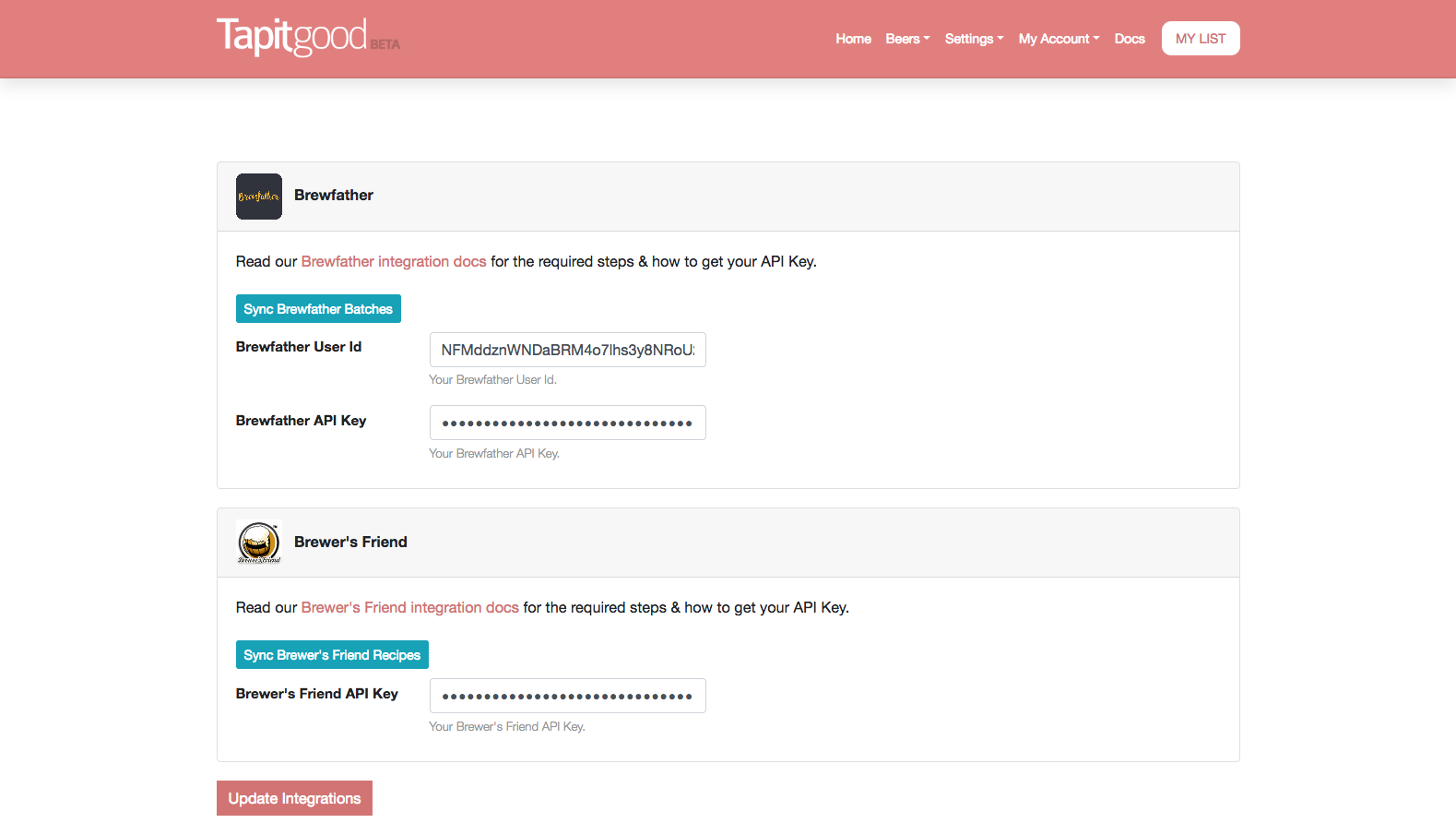This screenshot has width=1456, height=835.
Task: Open Brewfather integration docs link
Action: pyautogui.click(x=394, y=261)
